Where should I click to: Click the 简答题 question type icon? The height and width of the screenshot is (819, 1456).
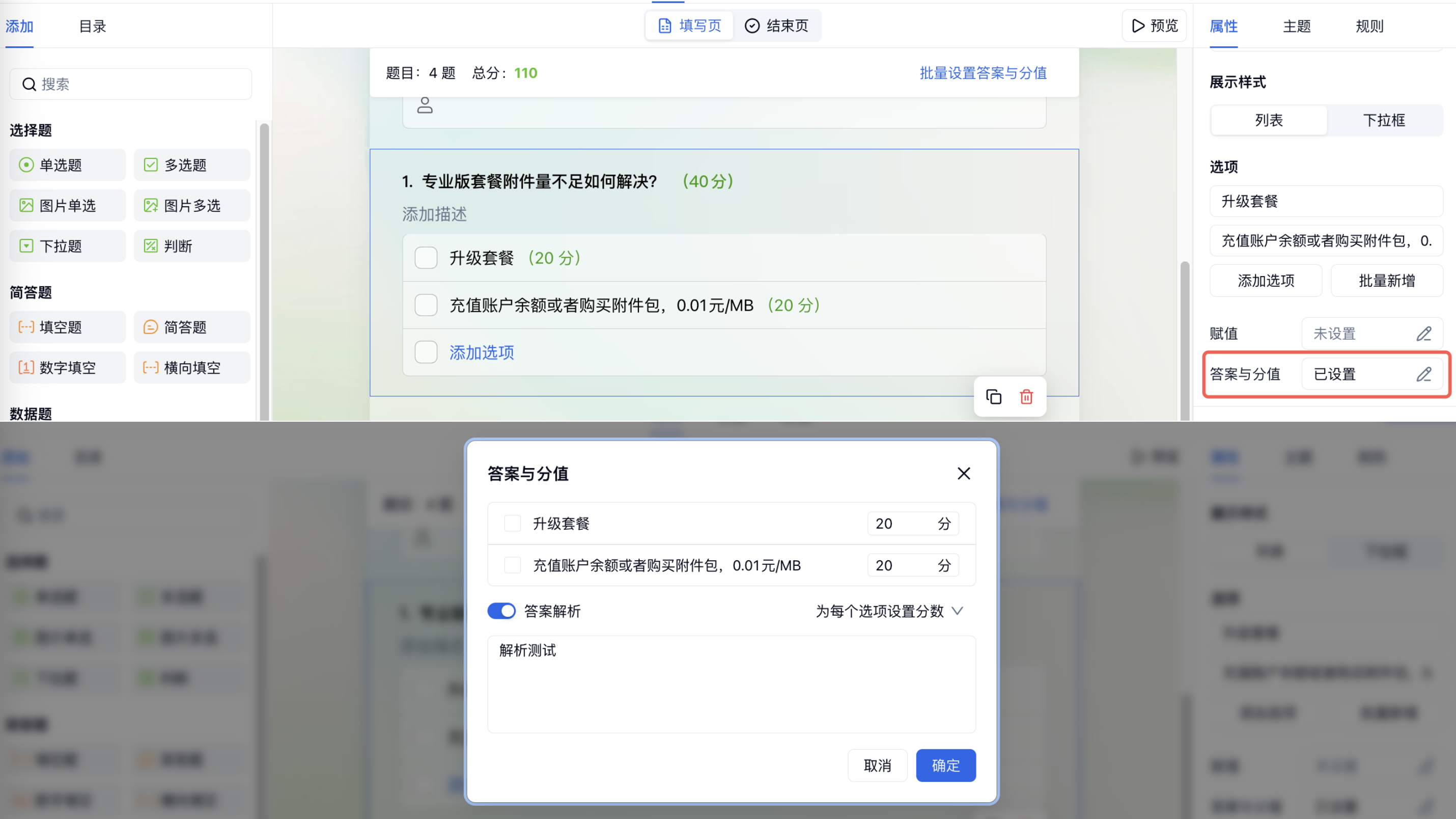pyautogui.click(x=150, y=327)
